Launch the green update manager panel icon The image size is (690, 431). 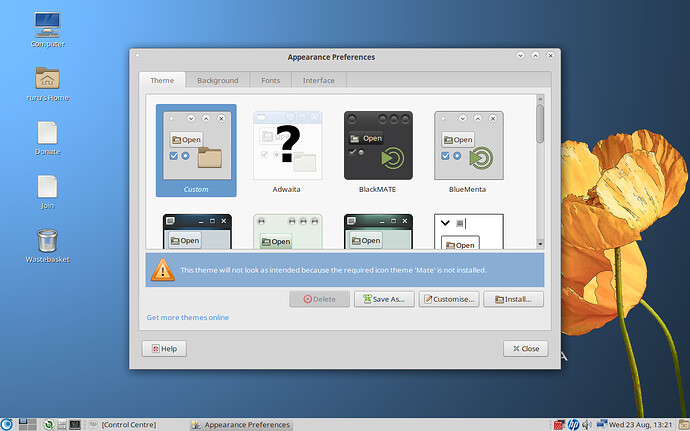tap(49, 424)
